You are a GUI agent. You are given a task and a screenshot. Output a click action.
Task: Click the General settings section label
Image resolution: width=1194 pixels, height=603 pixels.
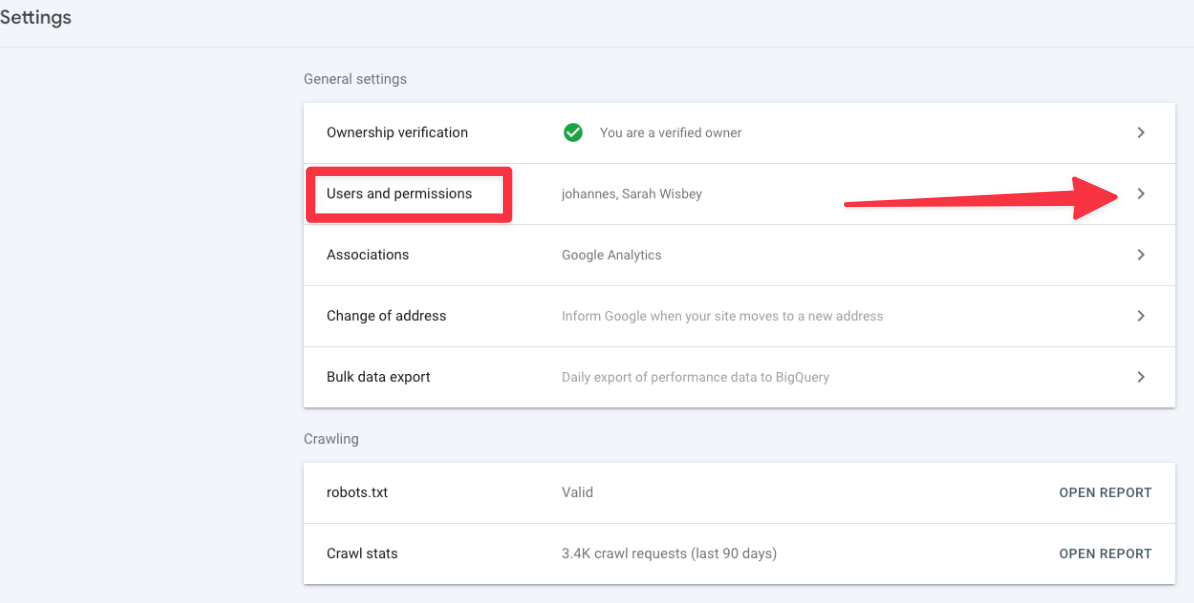point(355,78)
